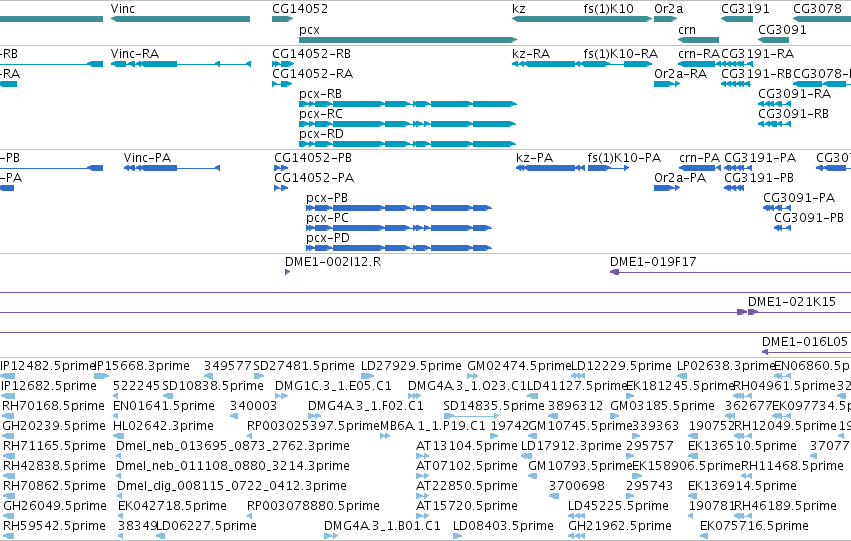Click the CG14052-PA protein label
The width and height of the screenshot is (851, 541).
click(314, 177)
